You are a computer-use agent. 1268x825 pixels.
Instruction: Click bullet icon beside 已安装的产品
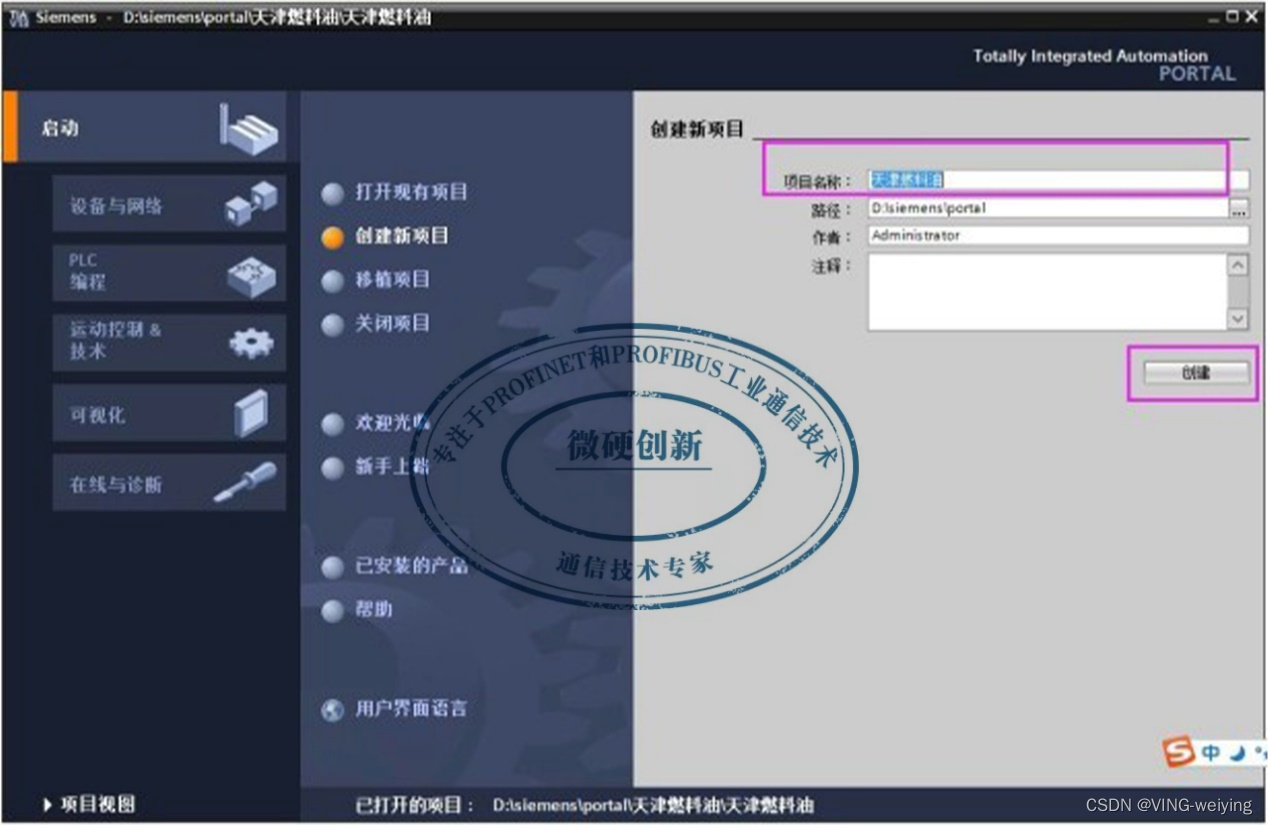pos(333,568)
